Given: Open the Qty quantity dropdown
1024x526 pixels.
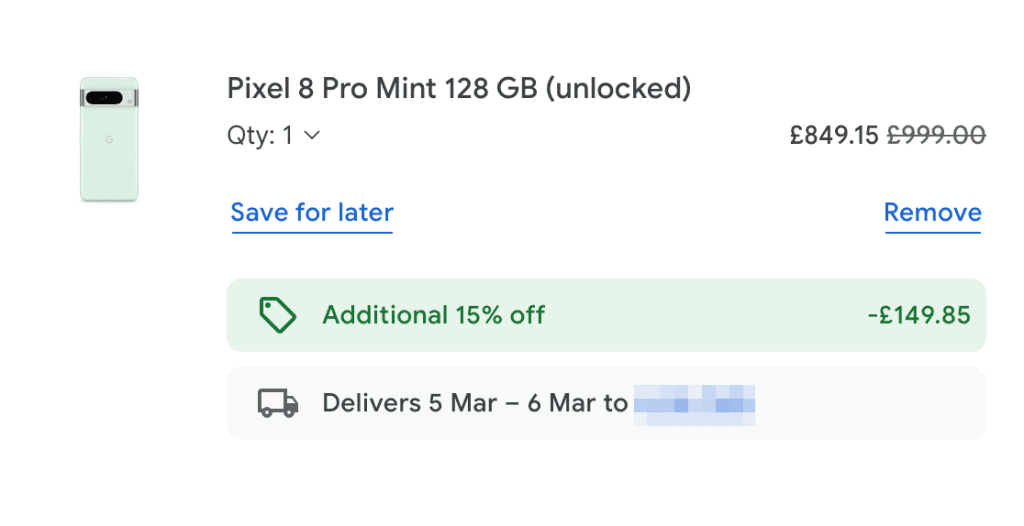Looking at the screenshot, I should pos(274,135).
